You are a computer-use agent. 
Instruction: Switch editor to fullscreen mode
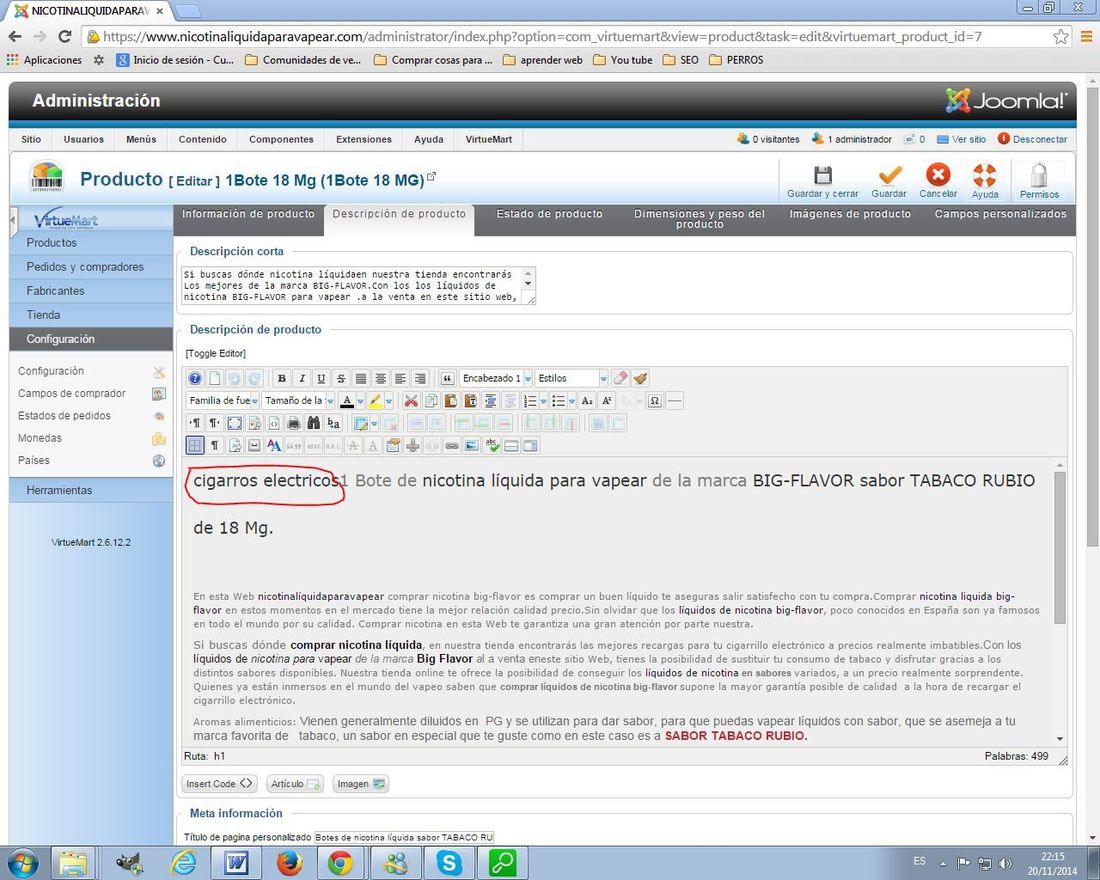click(x=234, y=423)
